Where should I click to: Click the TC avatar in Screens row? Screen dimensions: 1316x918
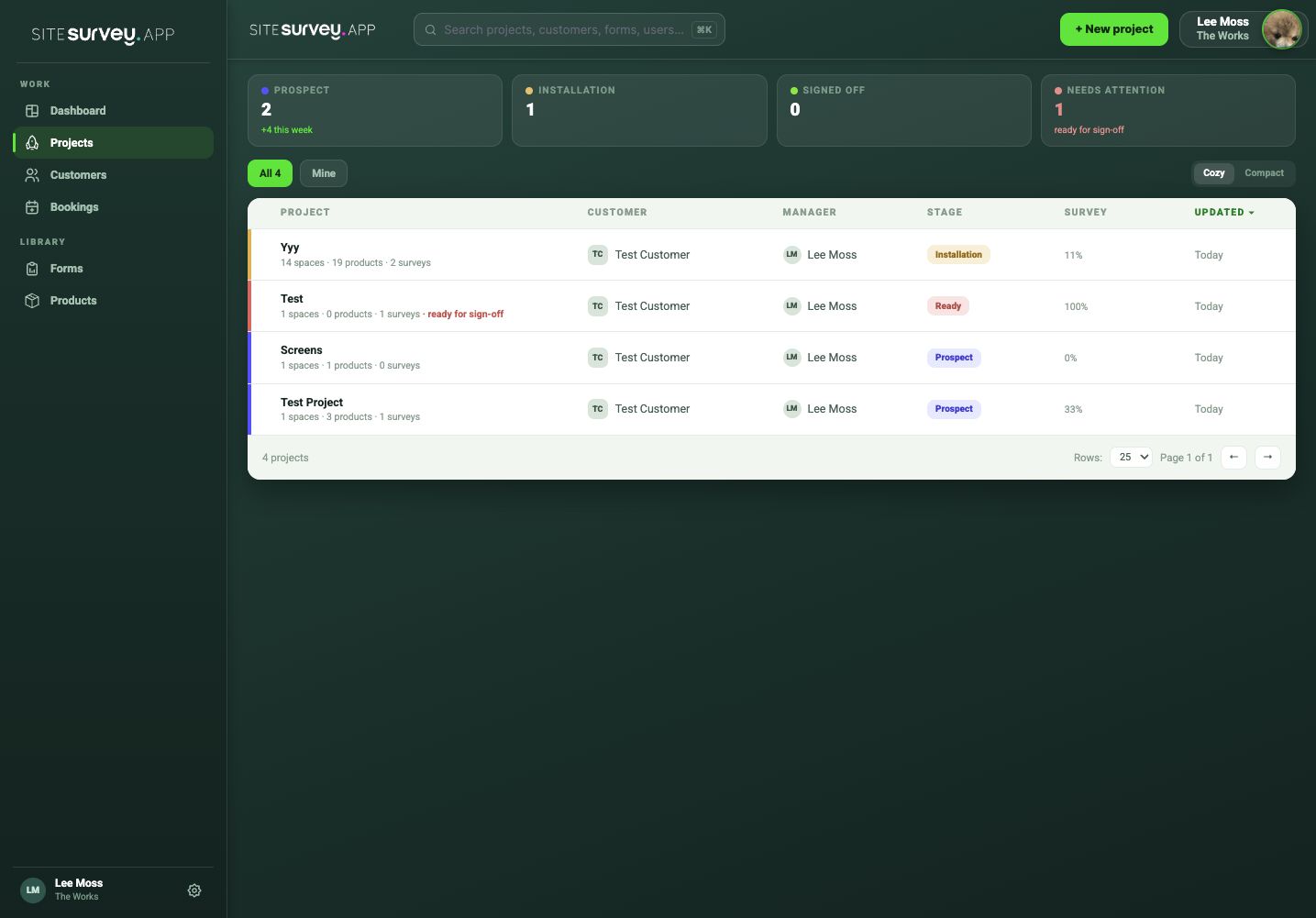click(x=598, y=358)
